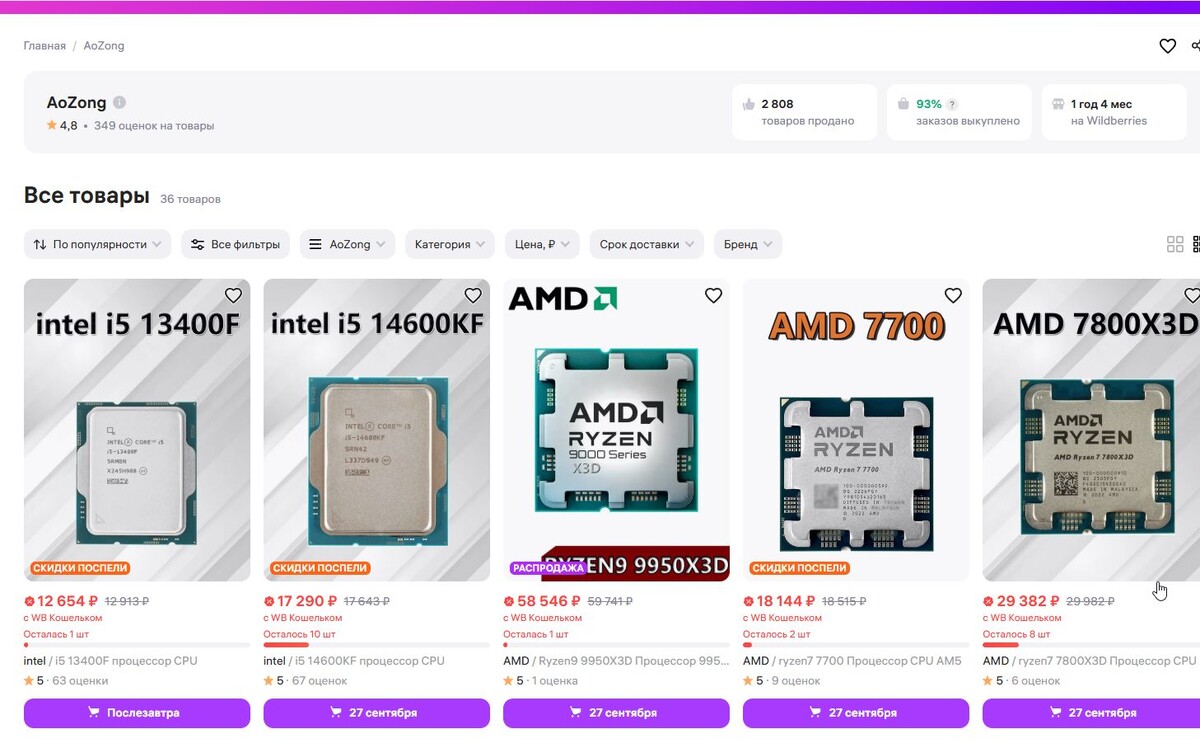
Task: Click the seller favorite heart icon
Action: (x=1167, y=46)
